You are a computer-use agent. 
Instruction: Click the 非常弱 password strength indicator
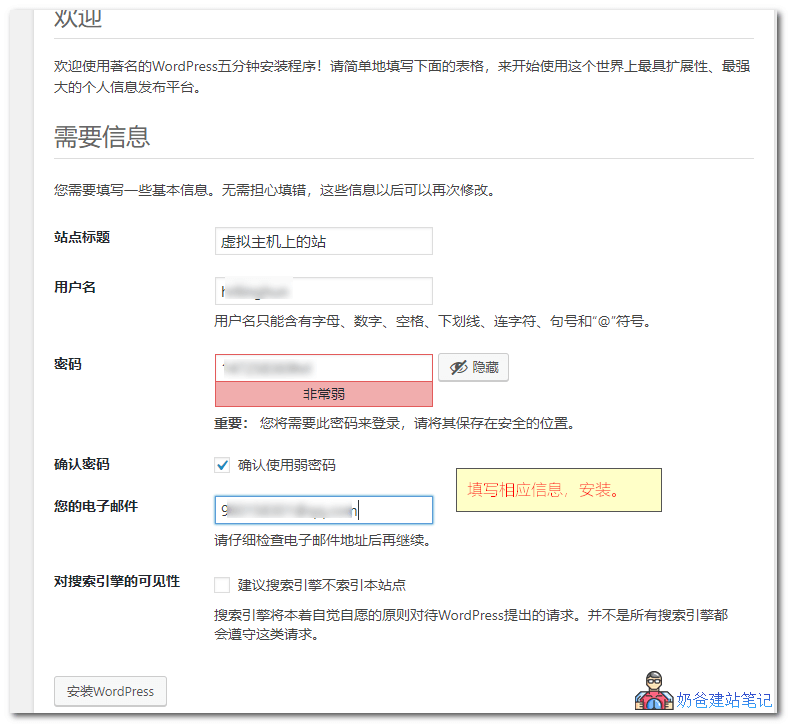tap(324, 394)
